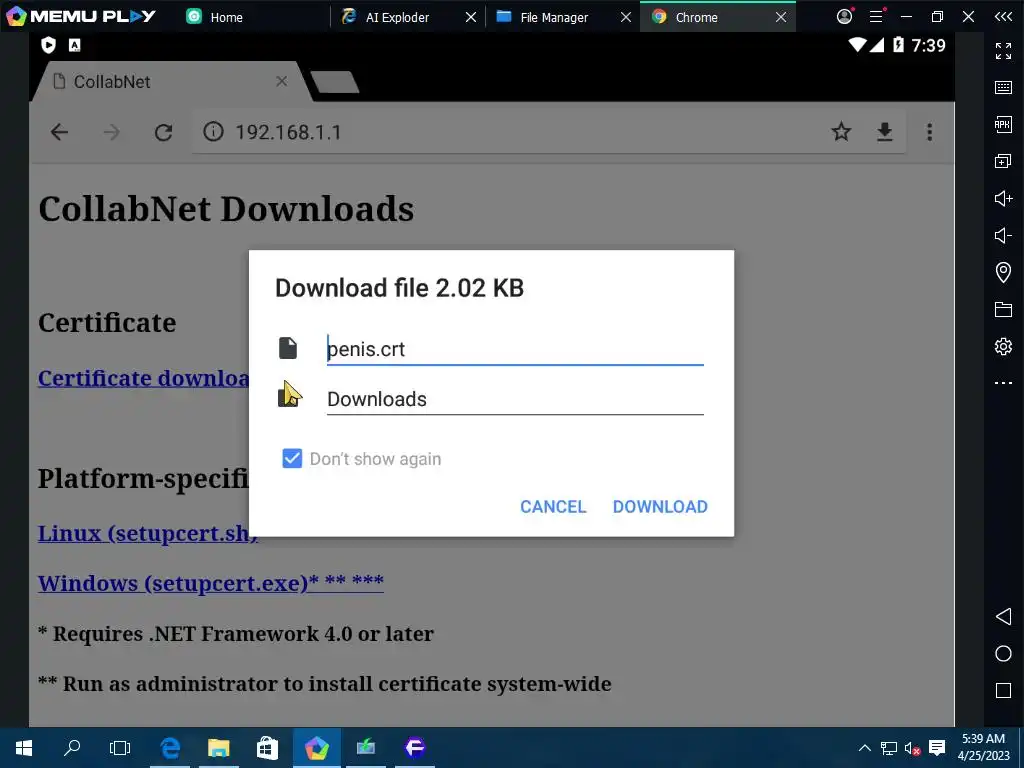This screenshot has width=1024, height=768.
Task: Close the AI Exploder tab
Action: [x=470, y=17]
